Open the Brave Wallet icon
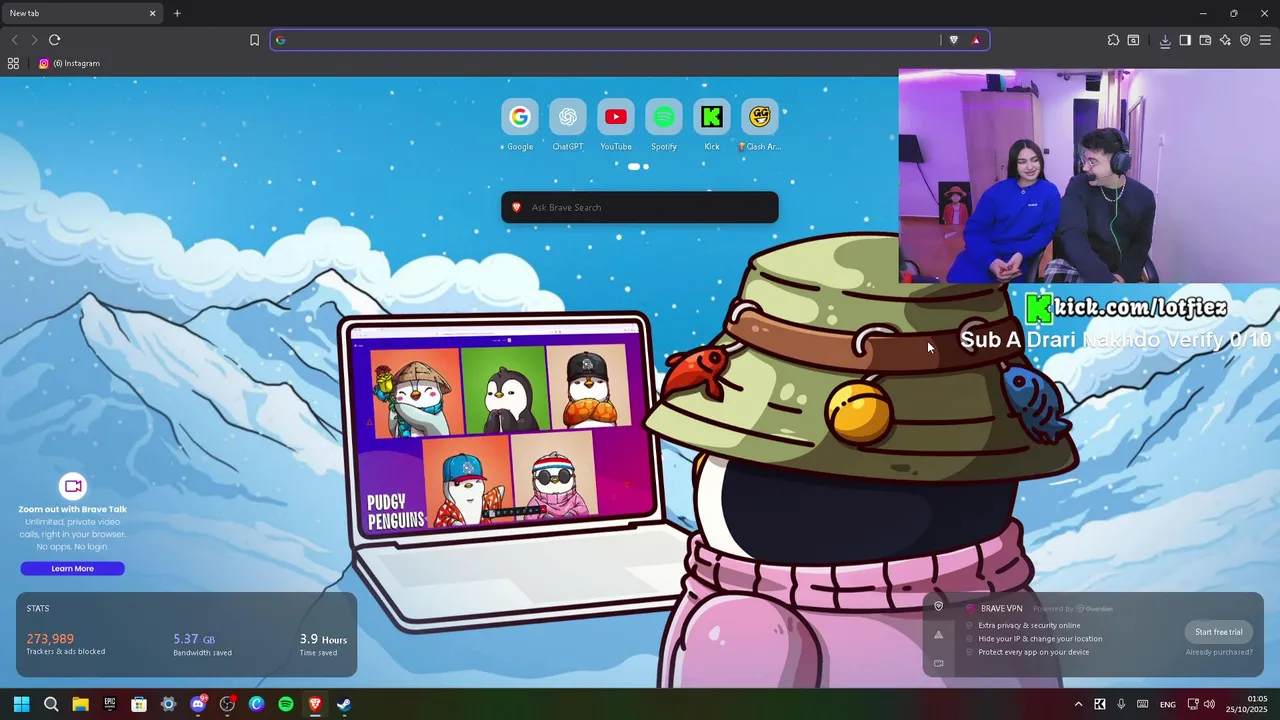 click(1205, 40)
